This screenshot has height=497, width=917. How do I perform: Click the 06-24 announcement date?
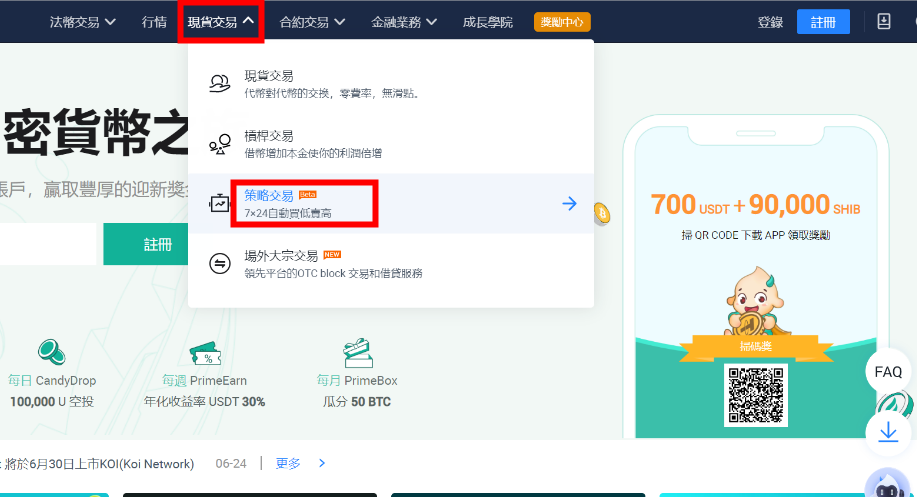tap(231, 464)
